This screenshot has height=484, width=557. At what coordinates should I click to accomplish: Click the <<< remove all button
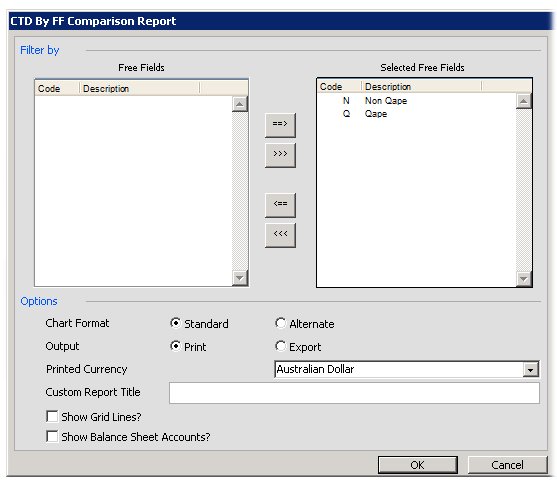point(280,235)
